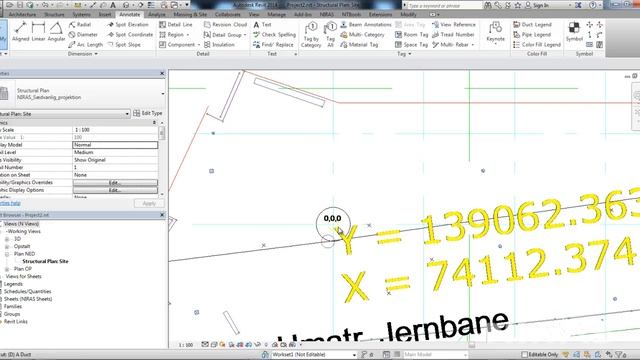Add a Tread Number annotation
This screenshot has height=360, width=640.
click(x=453, y=35)
